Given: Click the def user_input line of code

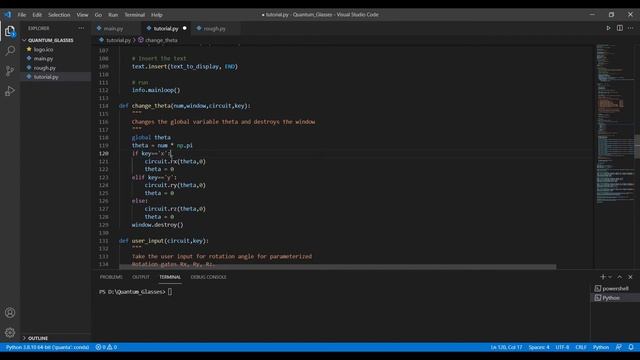Looking at the screenshot, I should pos(164,241).
